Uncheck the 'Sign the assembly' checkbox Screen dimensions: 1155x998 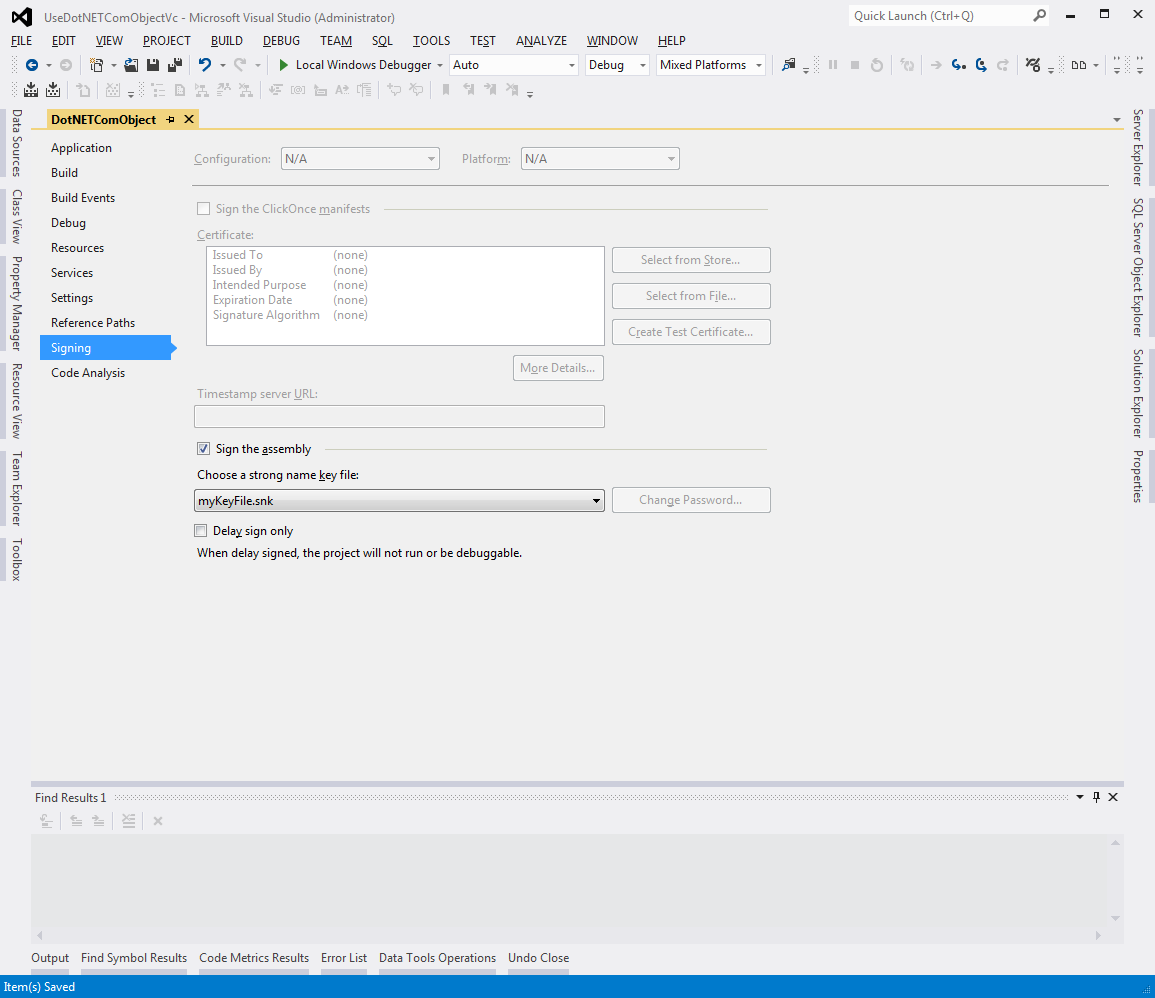203,449
